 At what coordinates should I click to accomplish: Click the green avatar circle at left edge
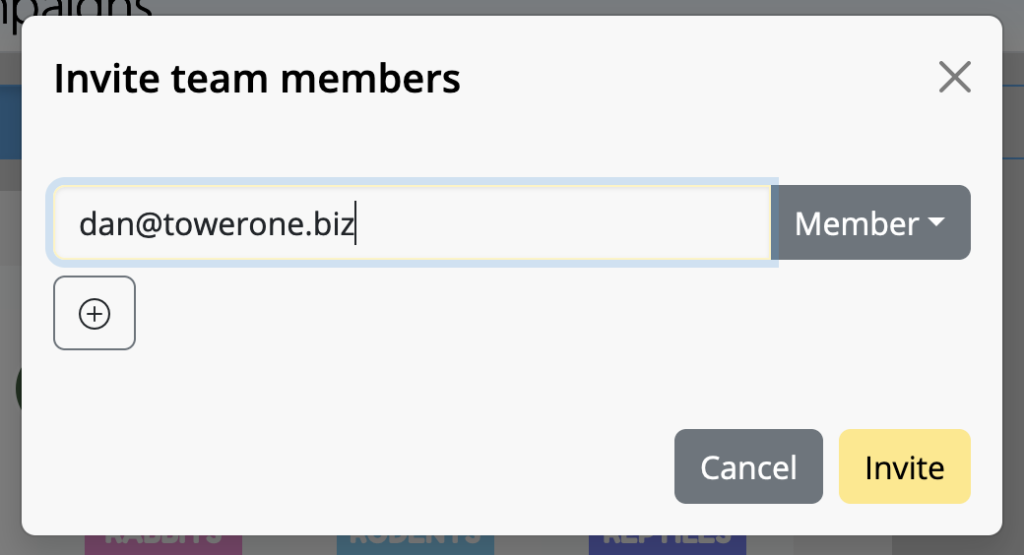tap(18, 389)
